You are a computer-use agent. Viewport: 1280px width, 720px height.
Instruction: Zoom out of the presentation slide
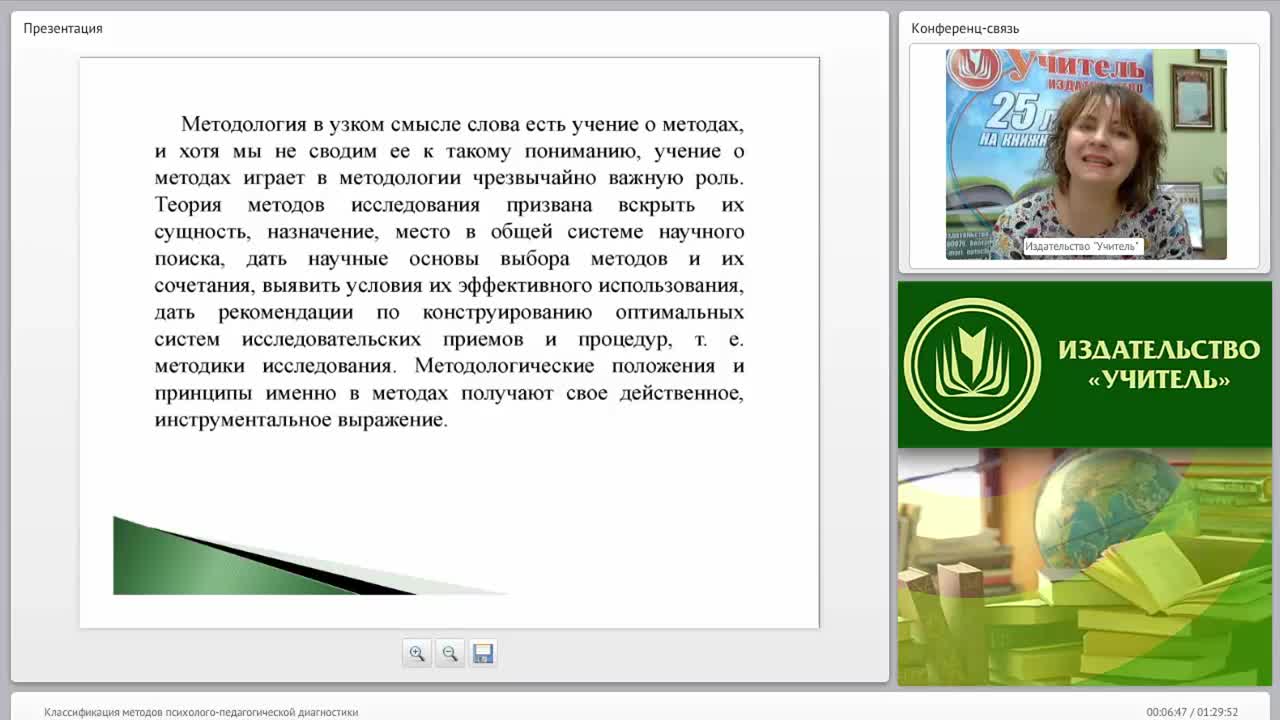(x=450, y=654)
